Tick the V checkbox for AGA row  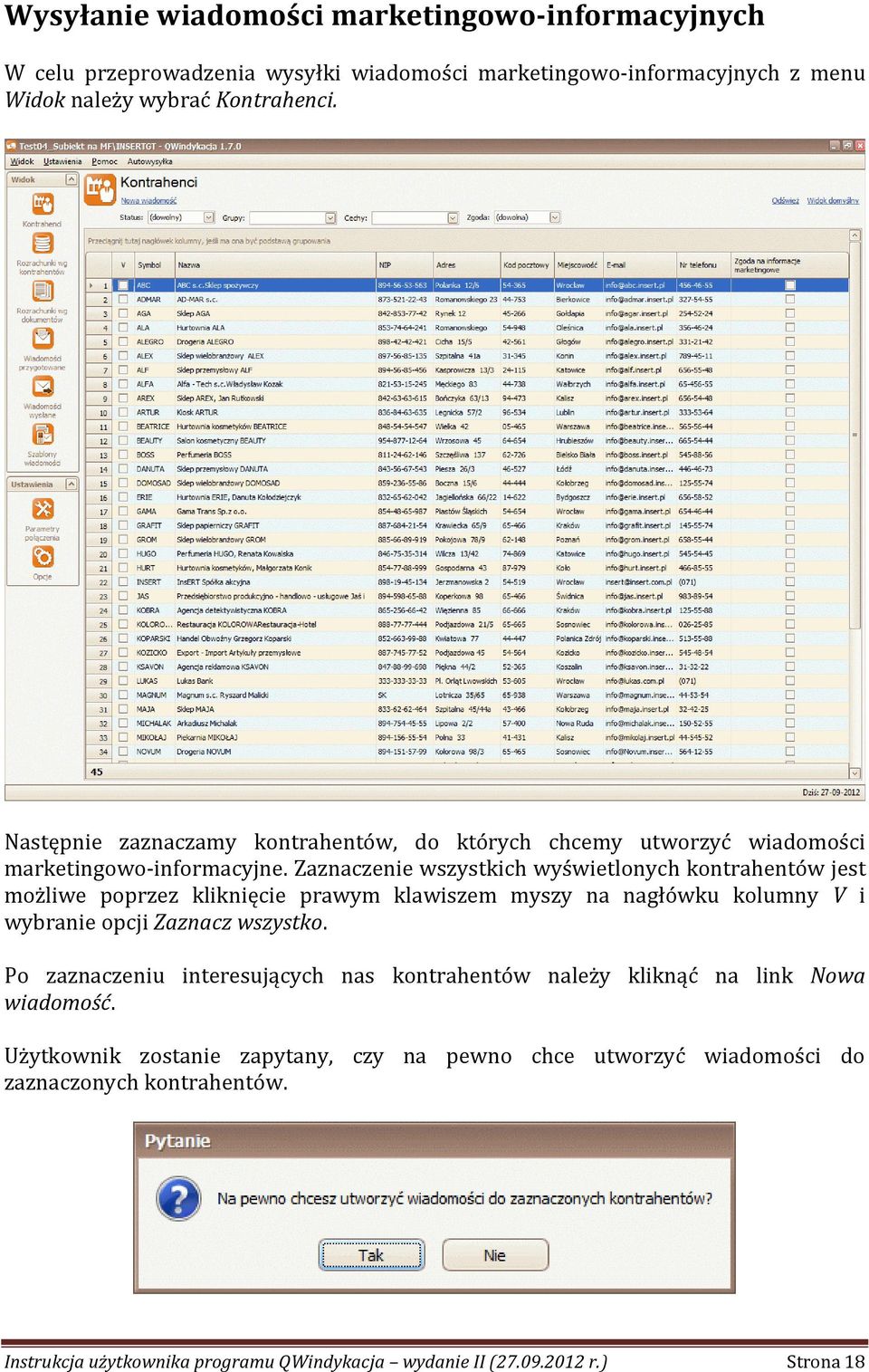[x=123, y=313]
